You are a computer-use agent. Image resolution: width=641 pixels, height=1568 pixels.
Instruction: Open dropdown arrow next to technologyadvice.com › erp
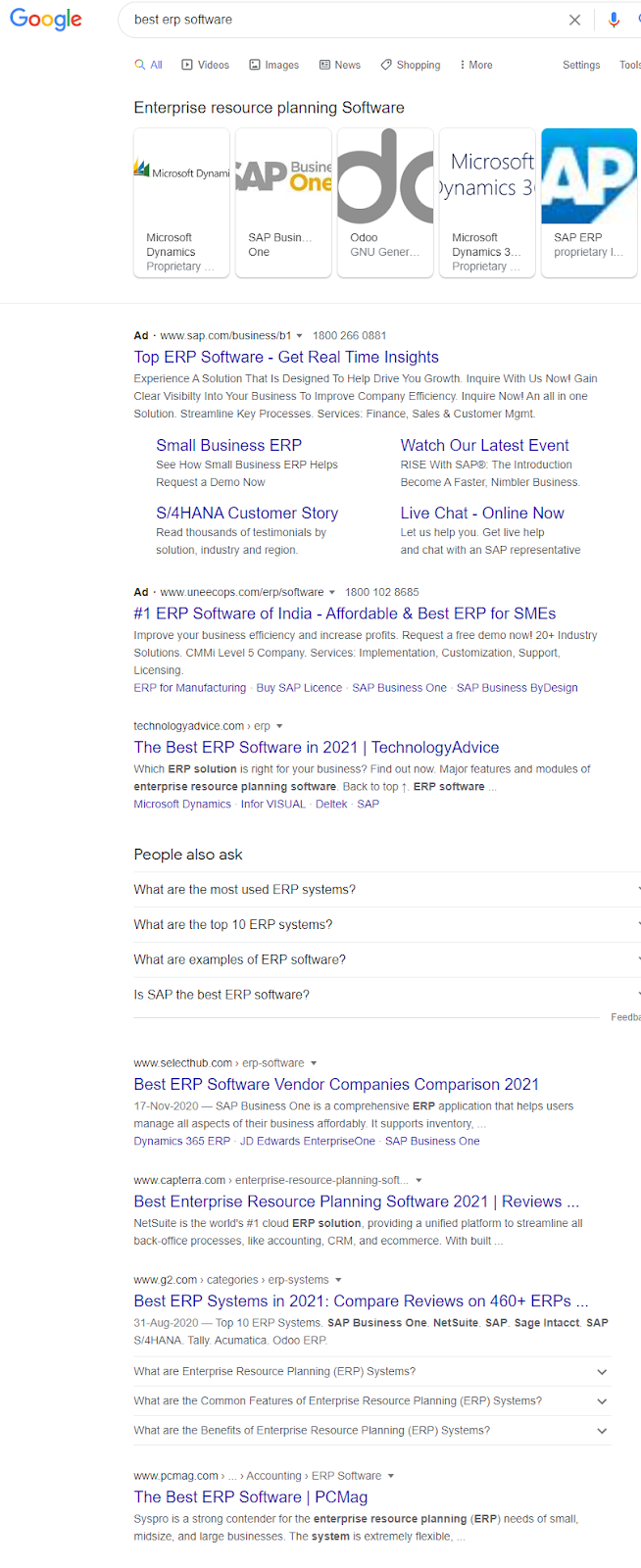(279, 727)
